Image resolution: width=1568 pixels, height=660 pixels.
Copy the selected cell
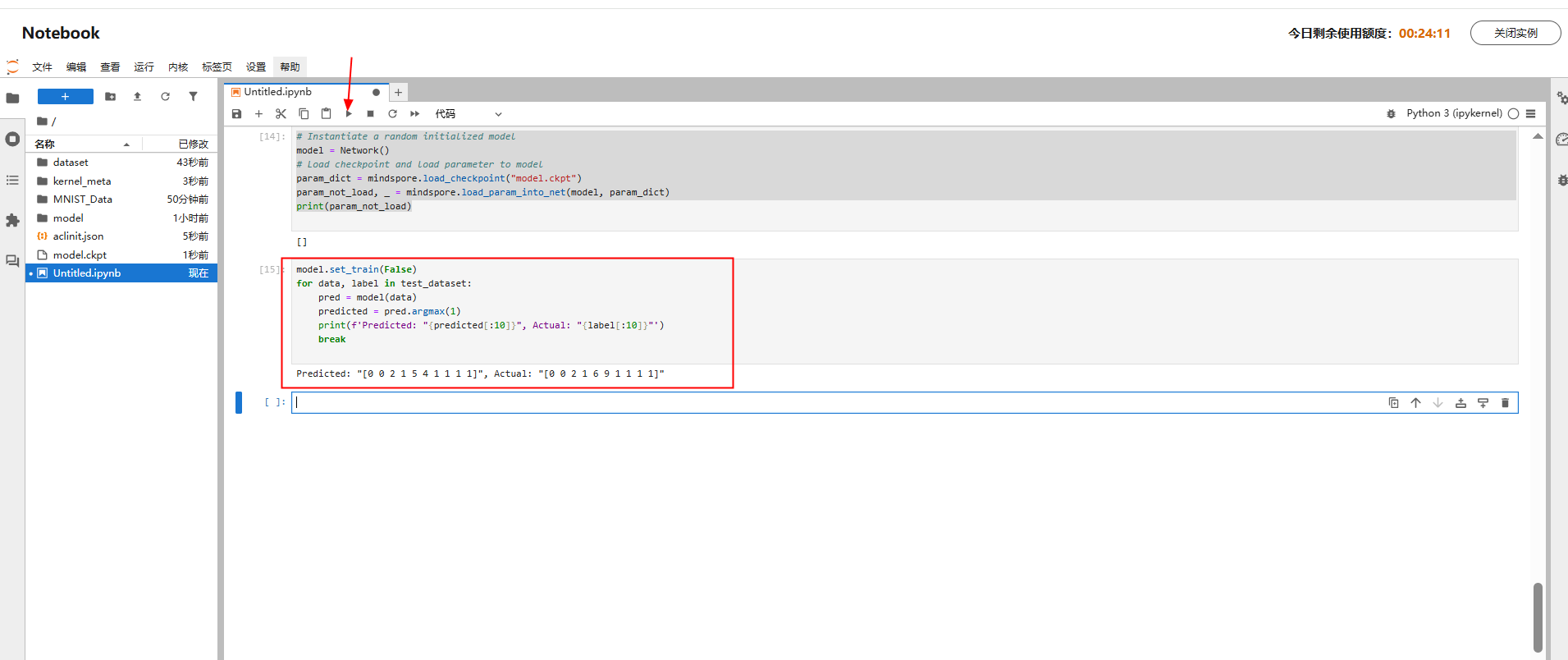pos(304,114)
